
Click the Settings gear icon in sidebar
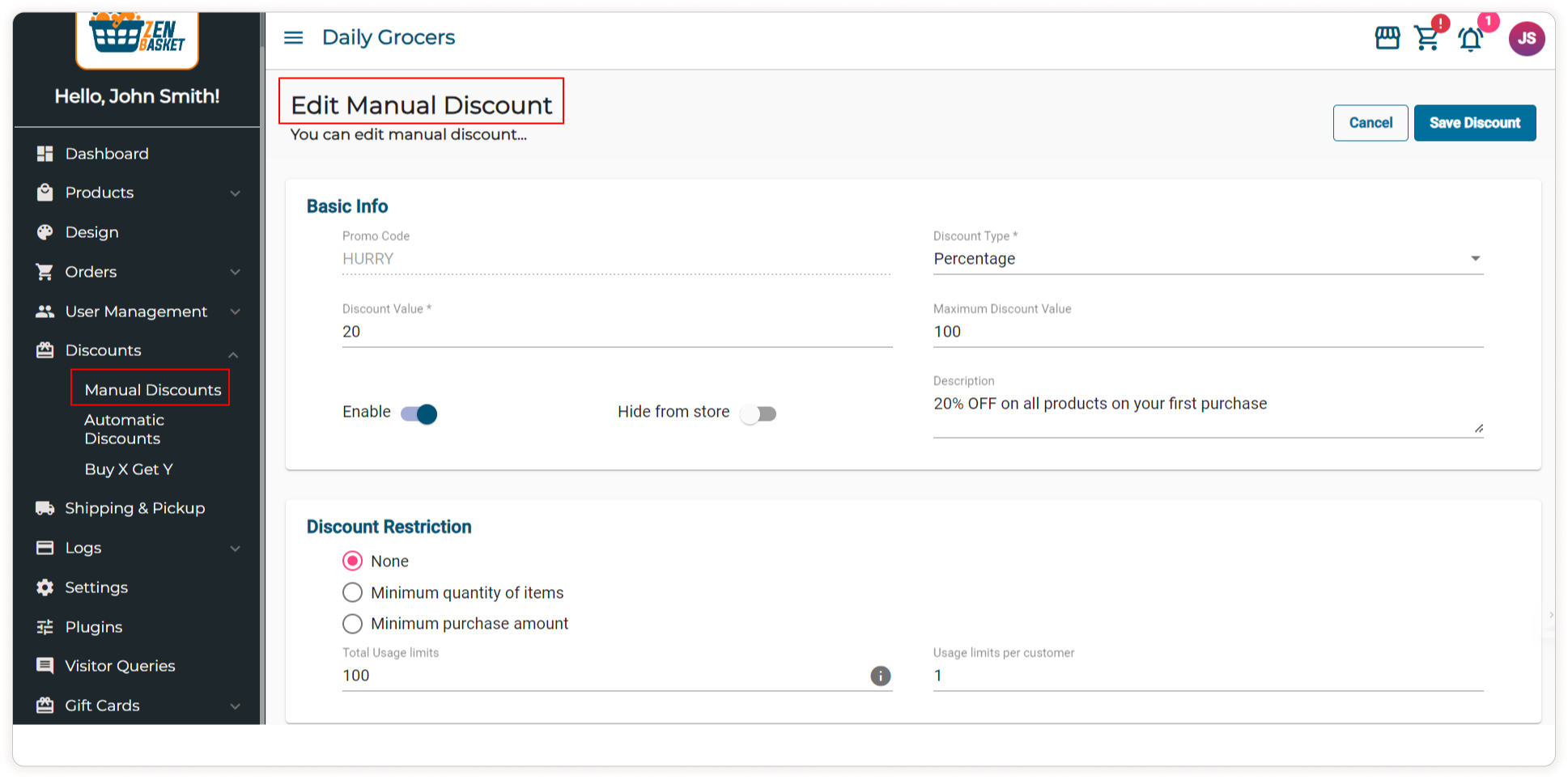(45, 587)
